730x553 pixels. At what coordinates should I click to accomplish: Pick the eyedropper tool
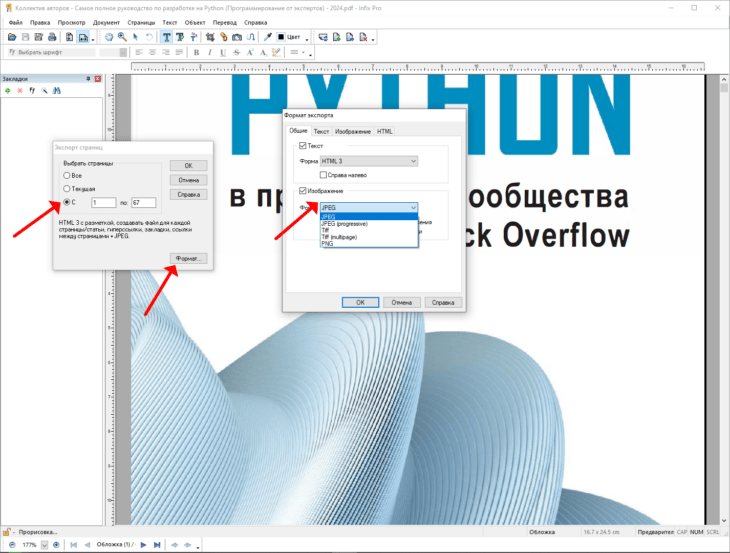(x=267, y=37)
